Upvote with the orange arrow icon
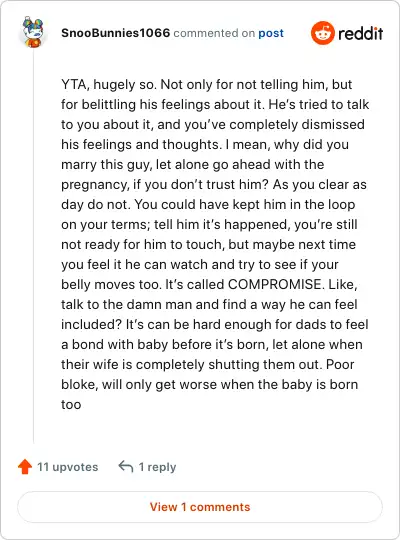The width and height of the screenshot is (400, 540). pyautogui.click(x=25, y=467)
